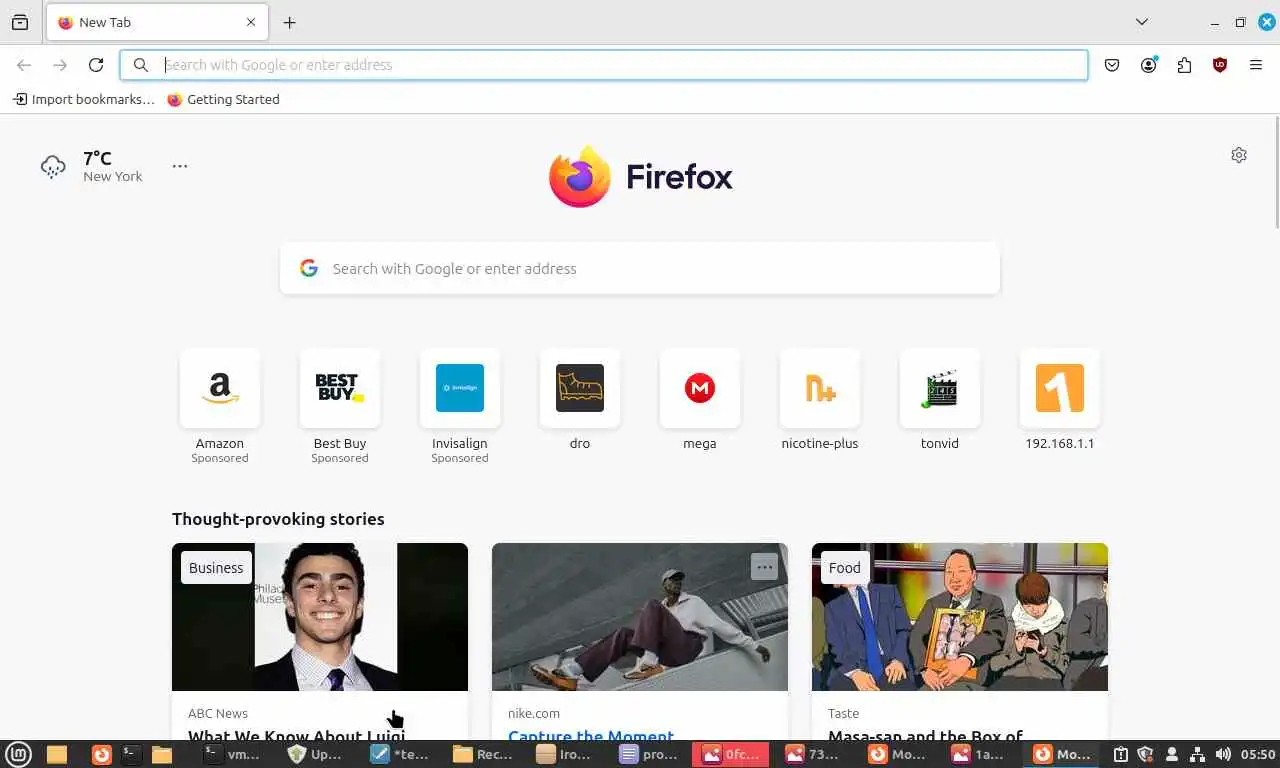The image size is (1280, 768).
Task: Launch Firefox from panel launcher
Action: click(101, 754)
